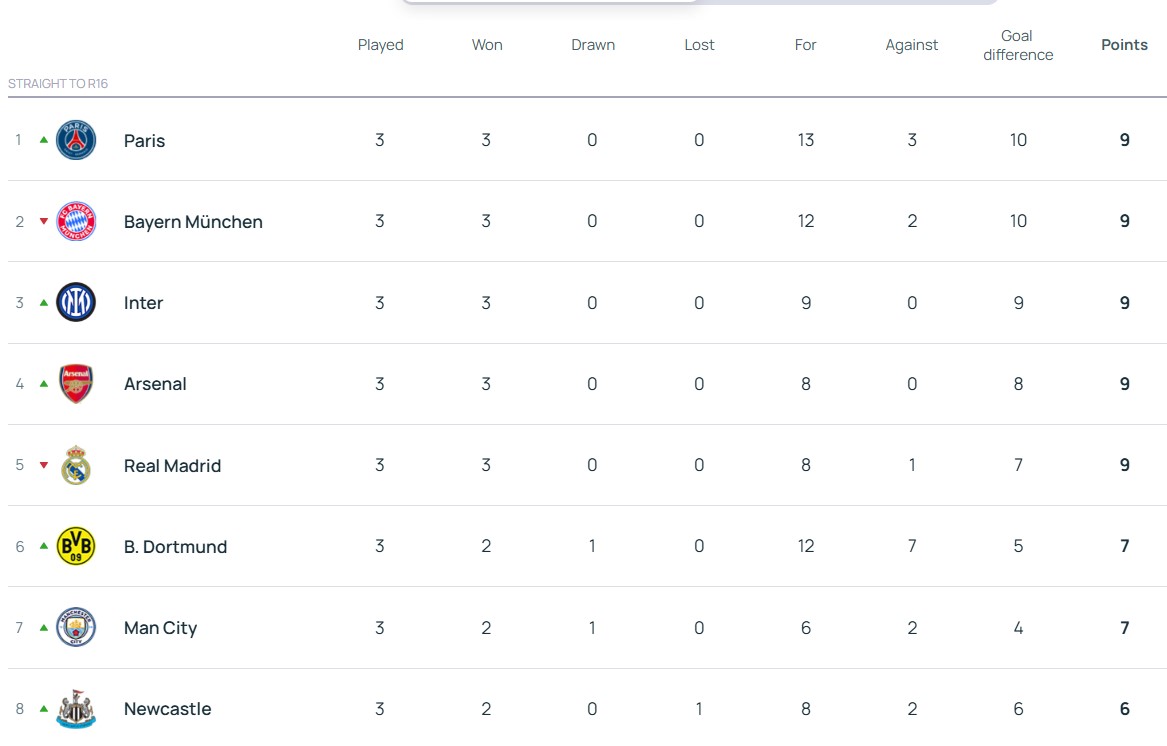The height and width of the screenshot is (746, 1167).
Task: Click the Real Madrid club crest
Action: [76, 465]
